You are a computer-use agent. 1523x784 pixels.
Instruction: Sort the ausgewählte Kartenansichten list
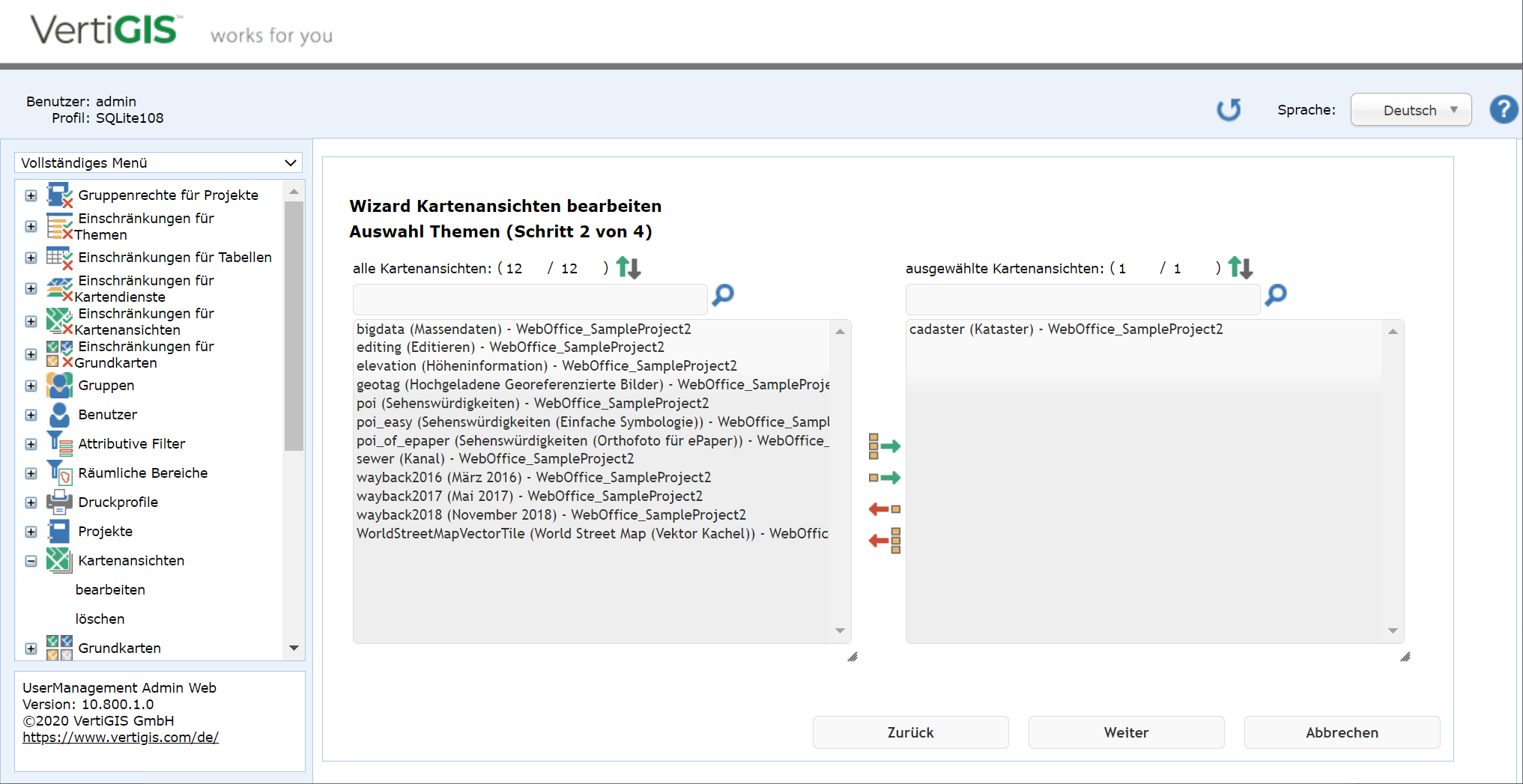1240,267
